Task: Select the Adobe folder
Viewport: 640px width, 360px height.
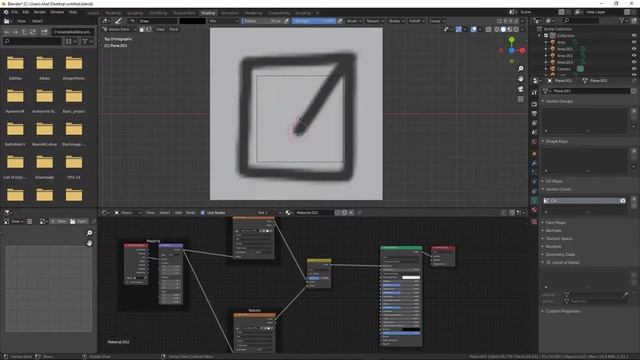Action: tap(44, 67)
